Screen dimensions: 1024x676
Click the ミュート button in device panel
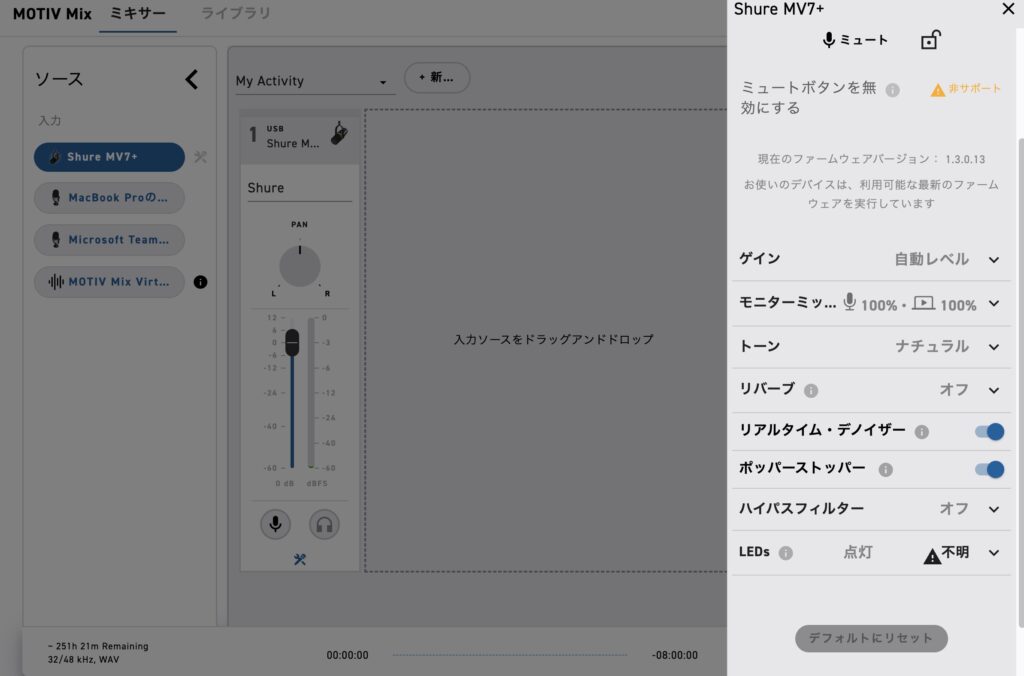click(x=855, y=40)
